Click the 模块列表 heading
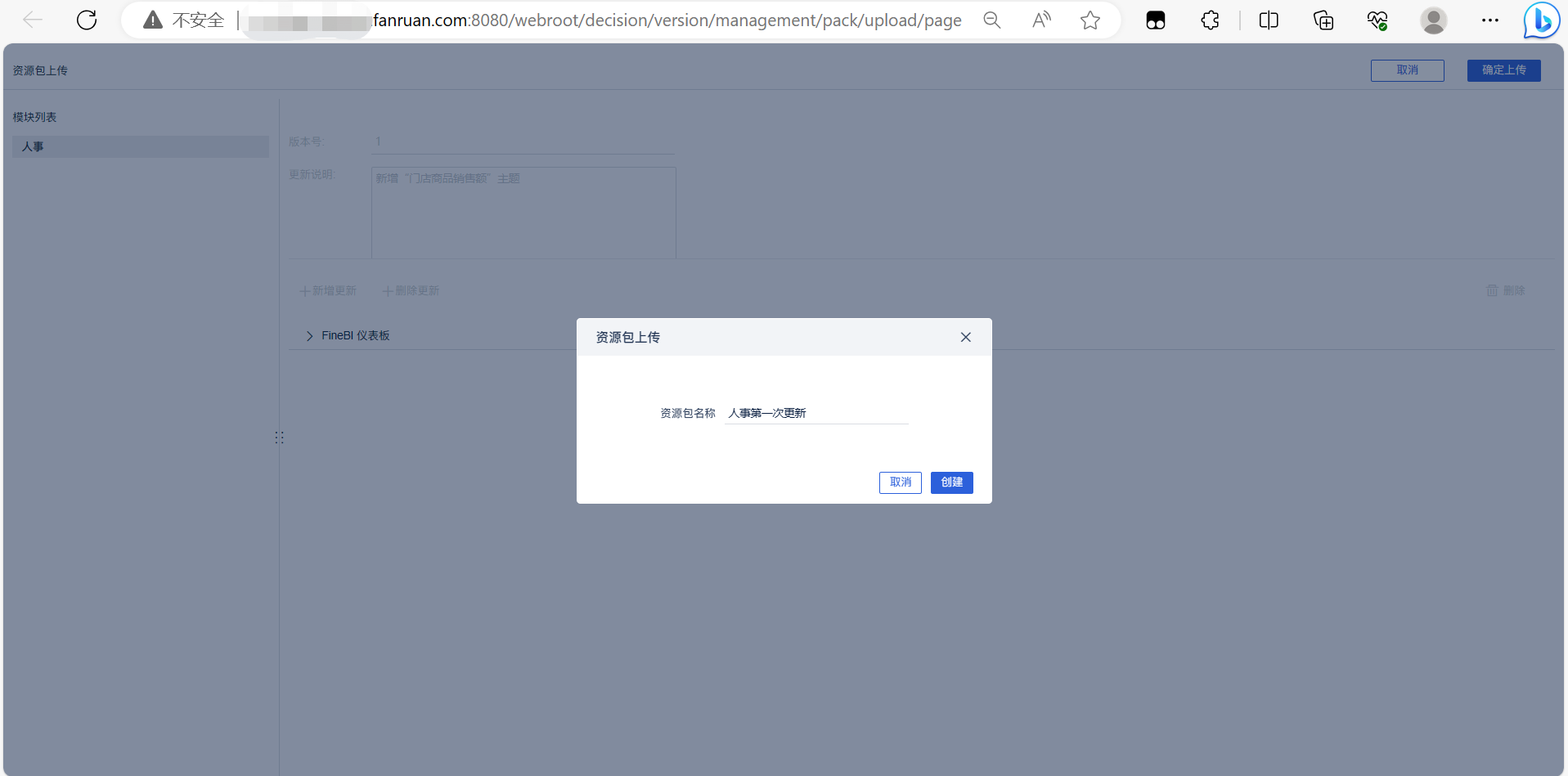The height and width of the screenshot is (776, 1568). (34, 117)
